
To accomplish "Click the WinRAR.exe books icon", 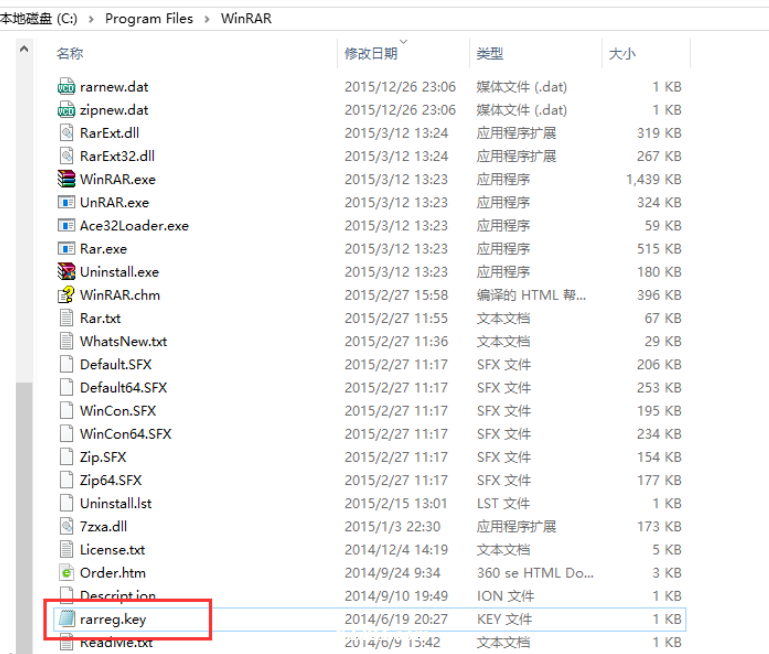I will (66, 179).
